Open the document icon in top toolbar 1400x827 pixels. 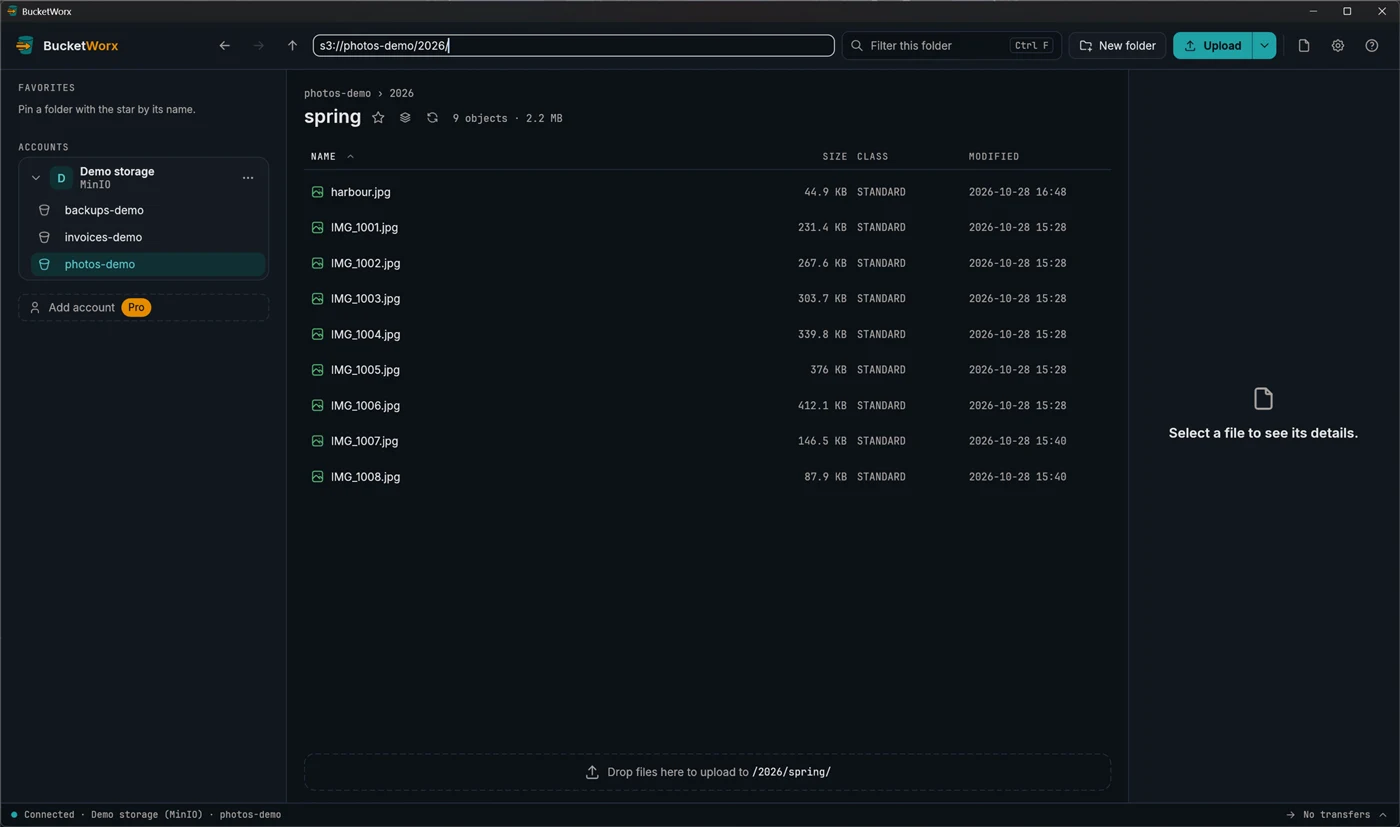(x=1304, y=46)
